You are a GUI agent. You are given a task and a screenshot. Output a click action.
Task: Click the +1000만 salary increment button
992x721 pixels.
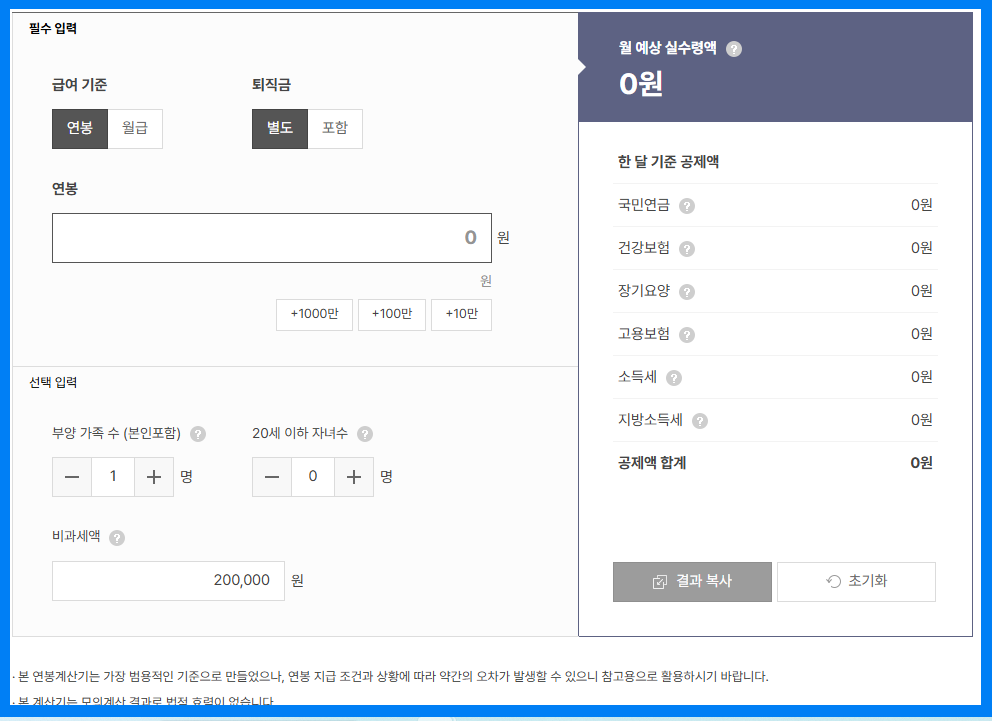click(x=314, y=314)
